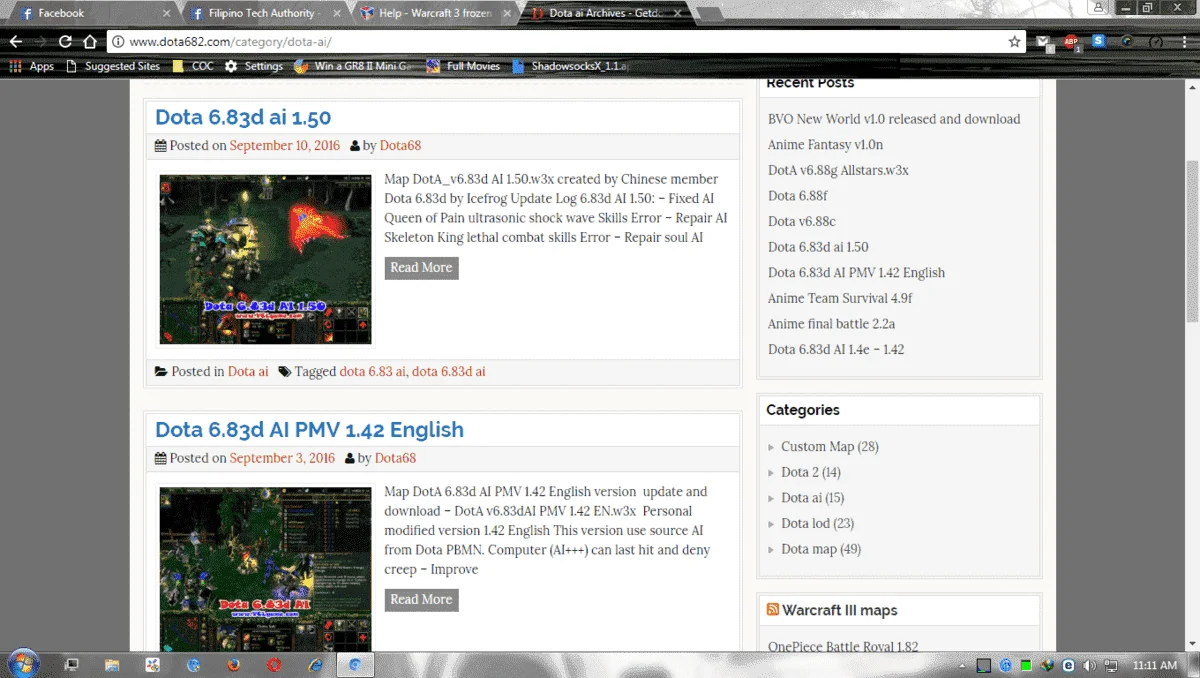Open recent post Dota 6.83d AI PMV 1.42 English

856,273
